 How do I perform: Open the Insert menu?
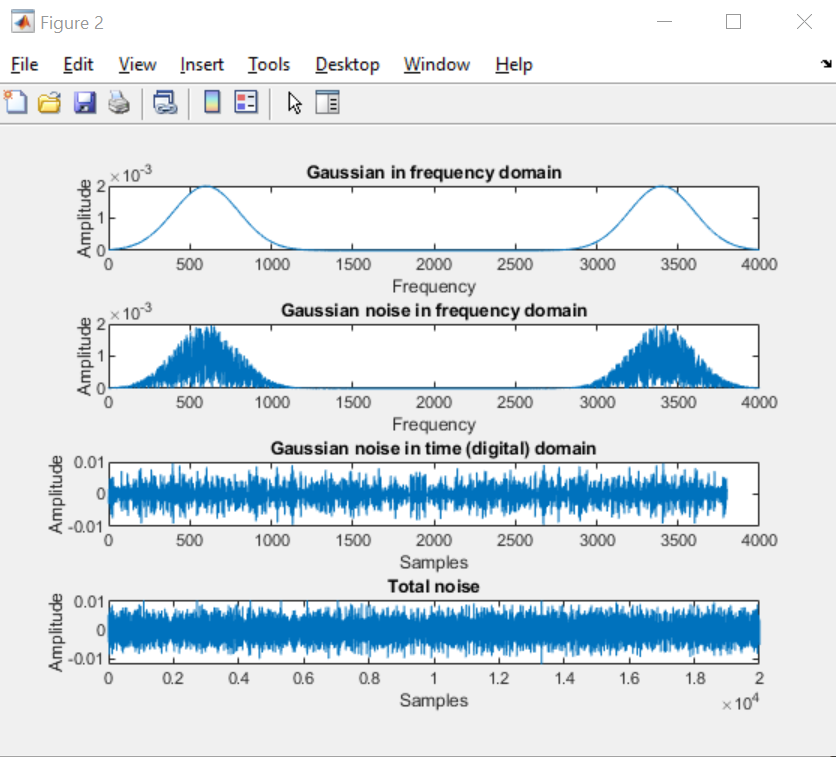pyautogui.click(x=201, y=64)
